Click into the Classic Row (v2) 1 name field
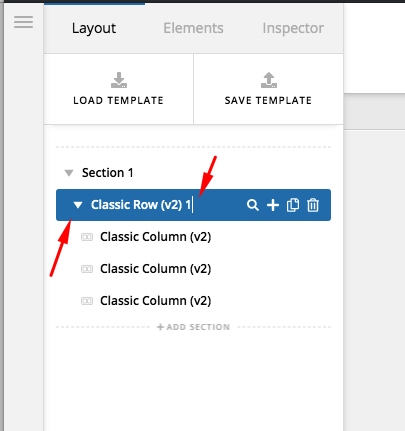 pyautogui.click(x=141, y=205)
